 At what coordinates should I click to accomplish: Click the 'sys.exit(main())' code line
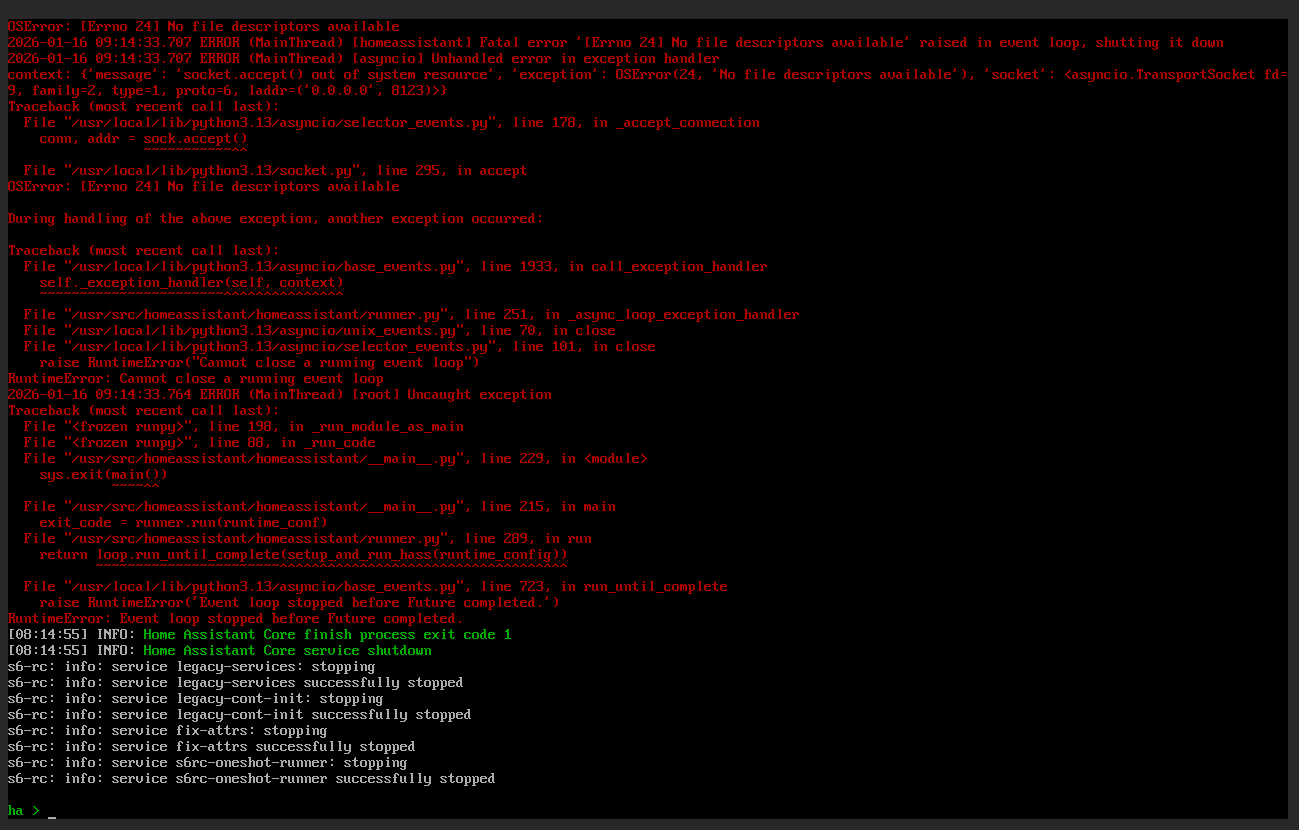pos(103,475)
